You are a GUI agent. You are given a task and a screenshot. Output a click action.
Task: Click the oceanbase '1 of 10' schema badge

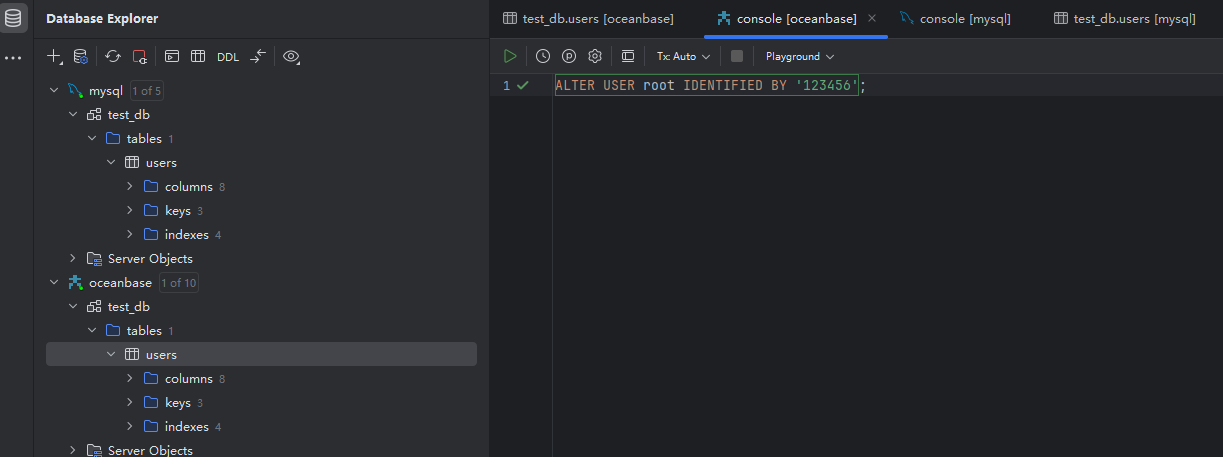pos(179,283)
